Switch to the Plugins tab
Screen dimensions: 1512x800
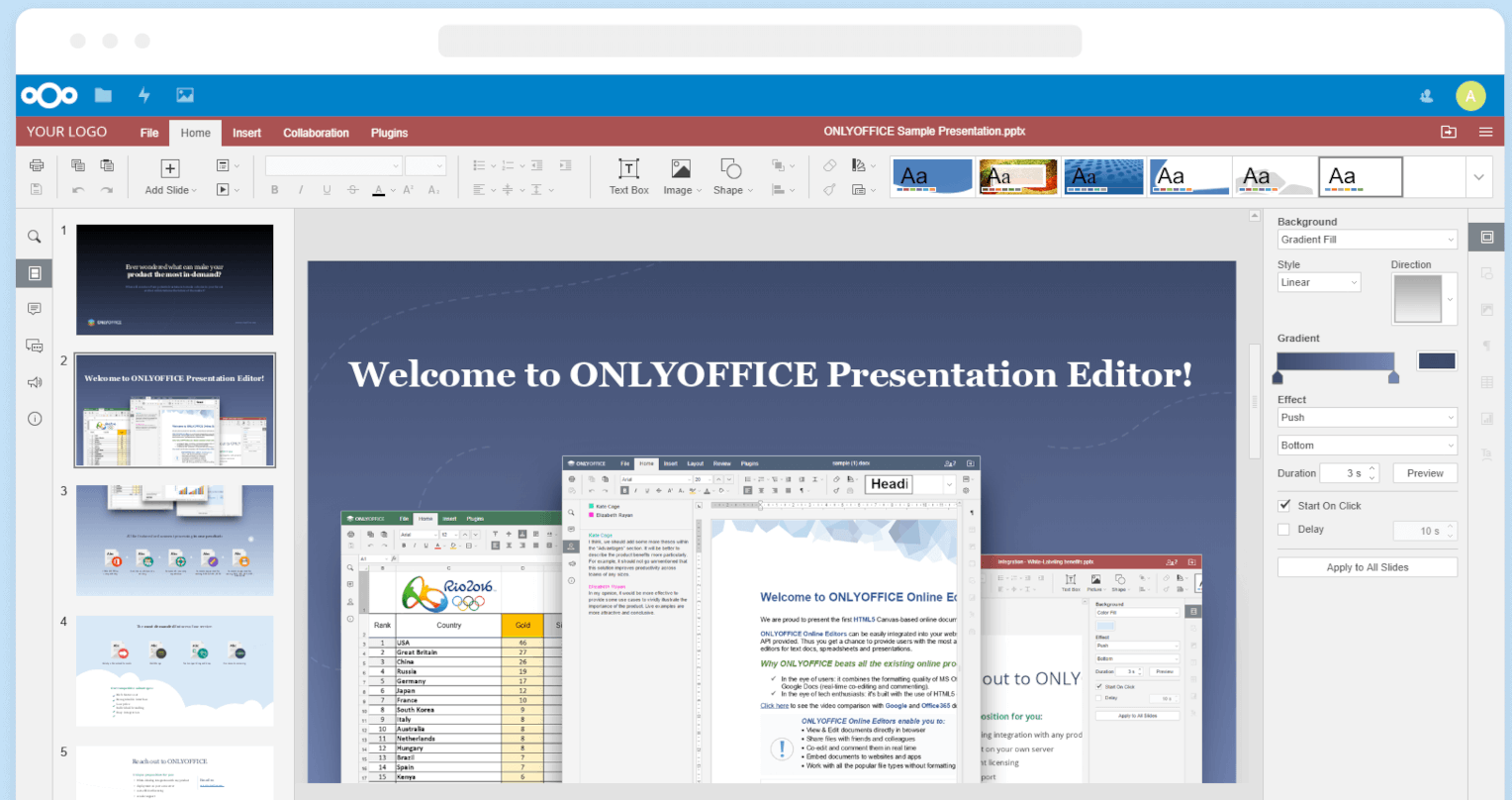tap(389, 133)
